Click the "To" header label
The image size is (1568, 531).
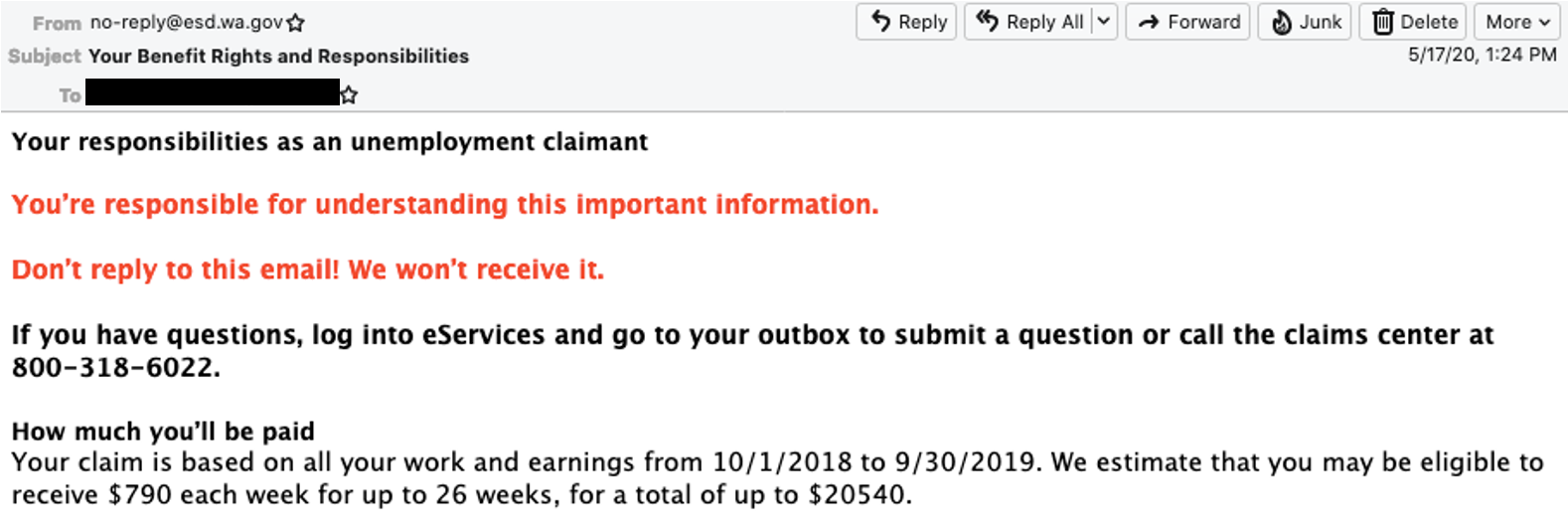point(70,95)
